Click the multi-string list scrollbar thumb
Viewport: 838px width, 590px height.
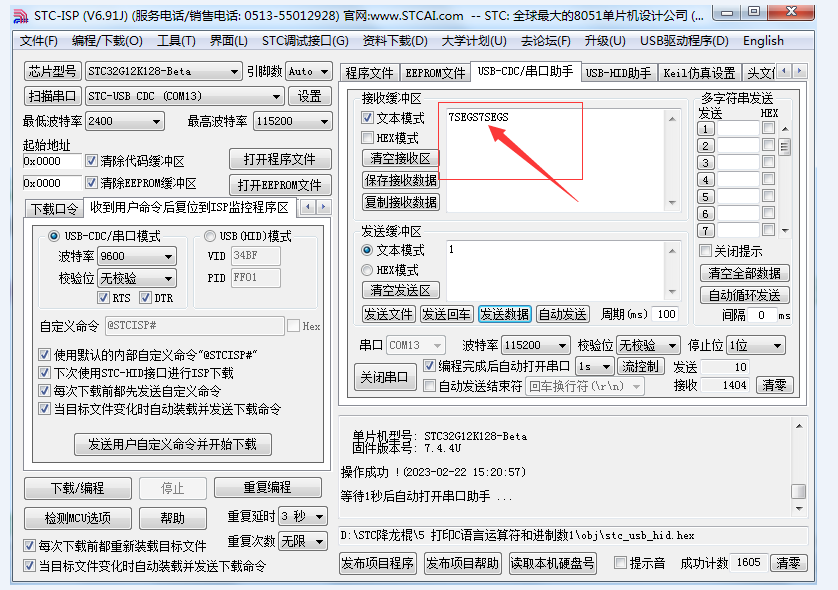[784, 146]
